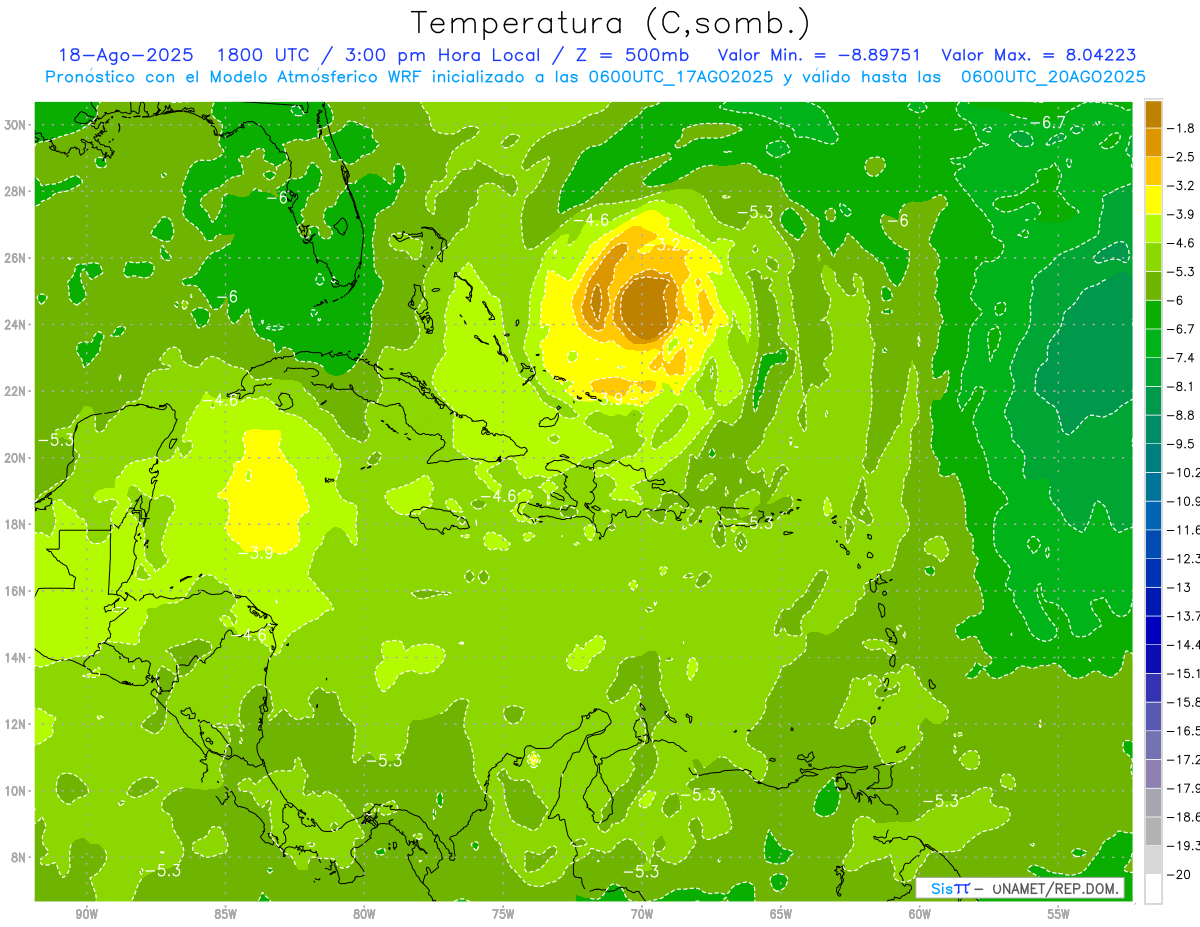Click the "70W" longitude axis label
Image resolution: width=1200 pixels, height=927 pixels.
(642, 914)
